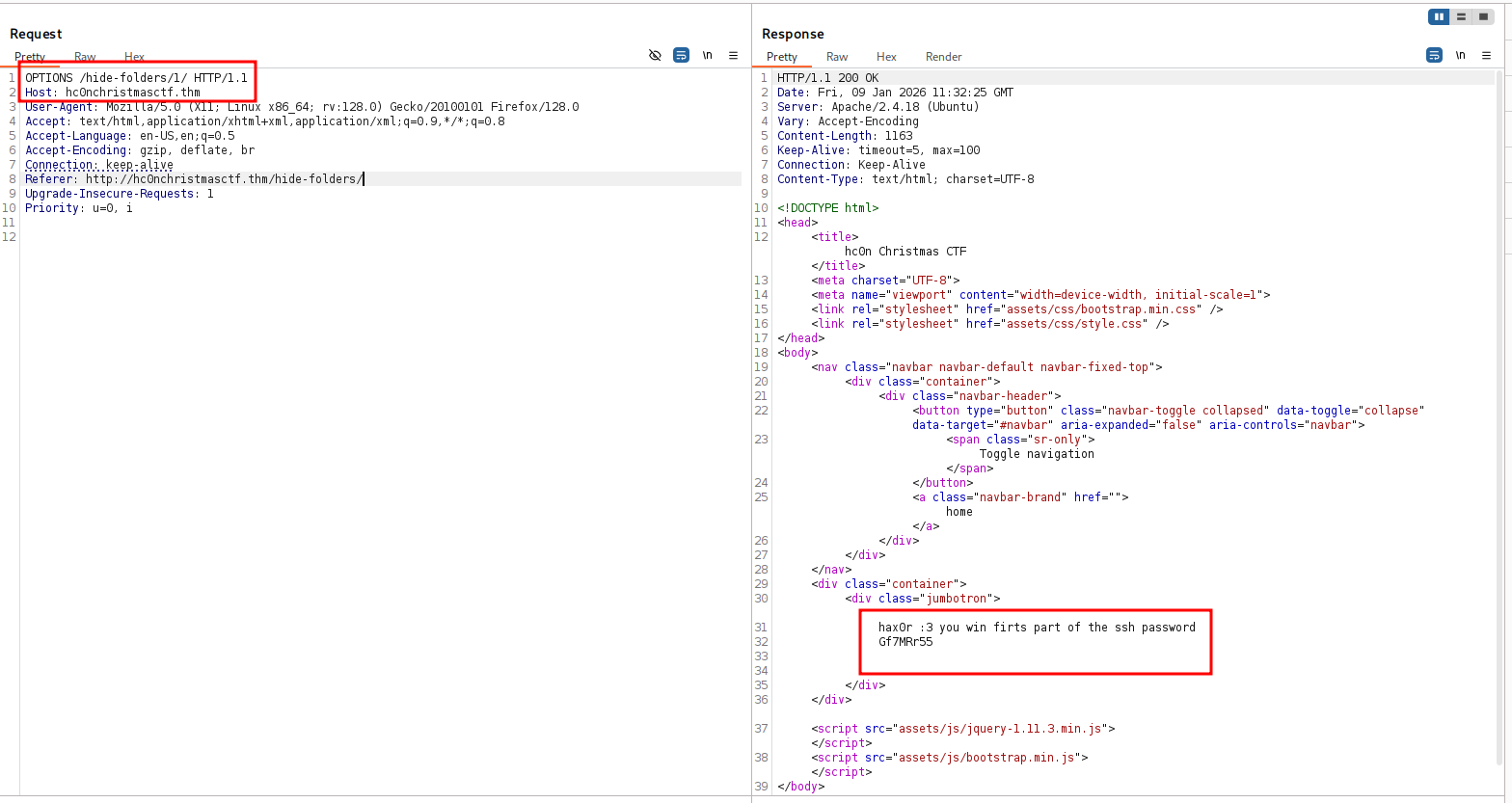Open the Raw tab in Request panel
This screenshot has height=803, width=1512.
(x=85, y=57)
